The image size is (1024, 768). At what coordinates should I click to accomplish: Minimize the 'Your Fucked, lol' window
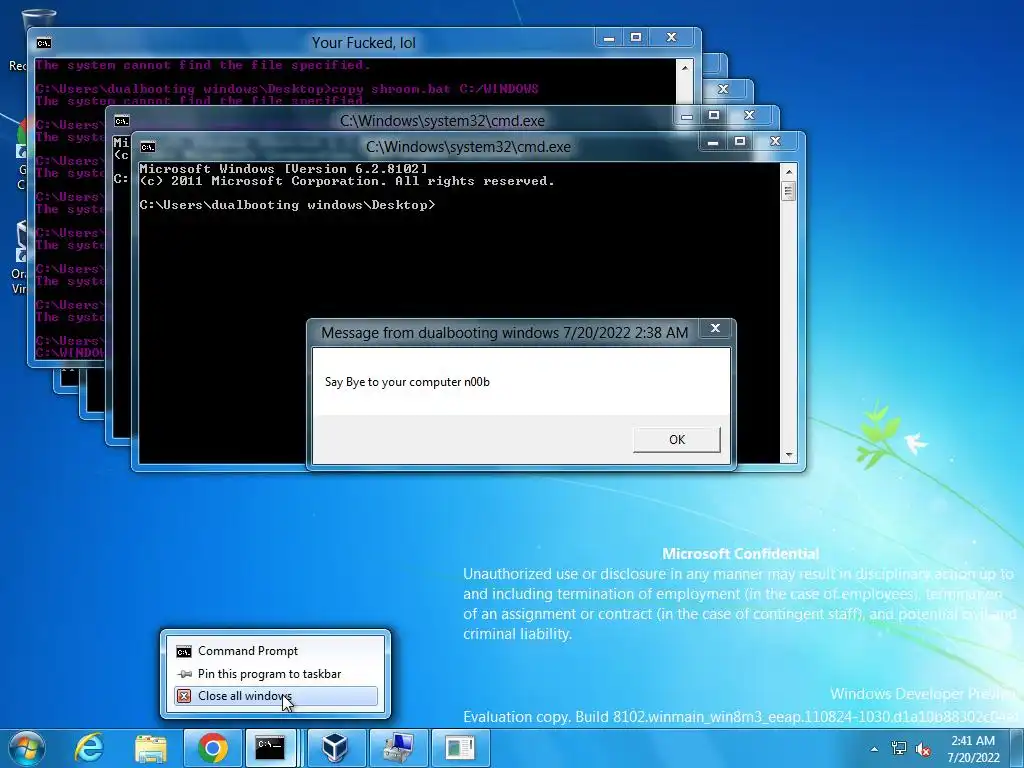pos(609,38)
